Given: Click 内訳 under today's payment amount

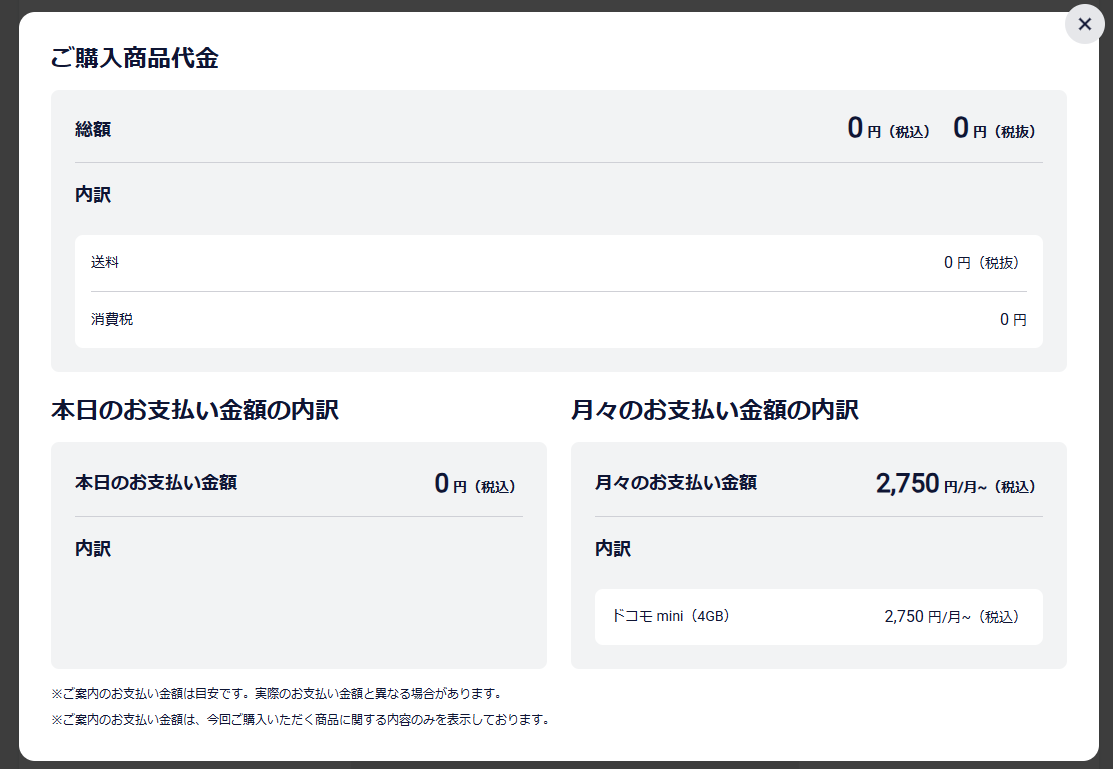Looking at the screenshot, I should point(93,549).
